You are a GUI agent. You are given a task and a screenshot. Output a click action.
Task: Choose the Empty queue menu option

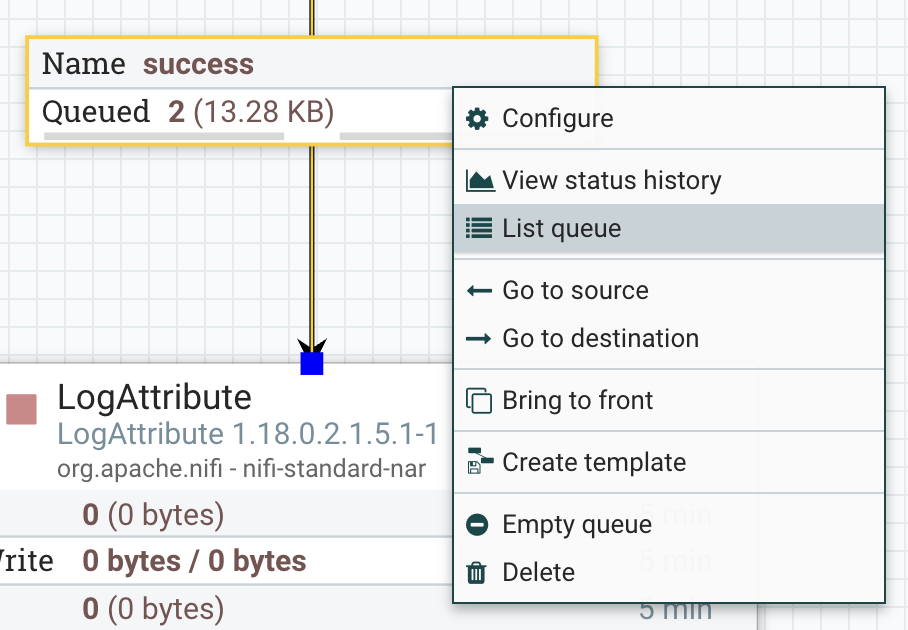[x=576, y=525]
